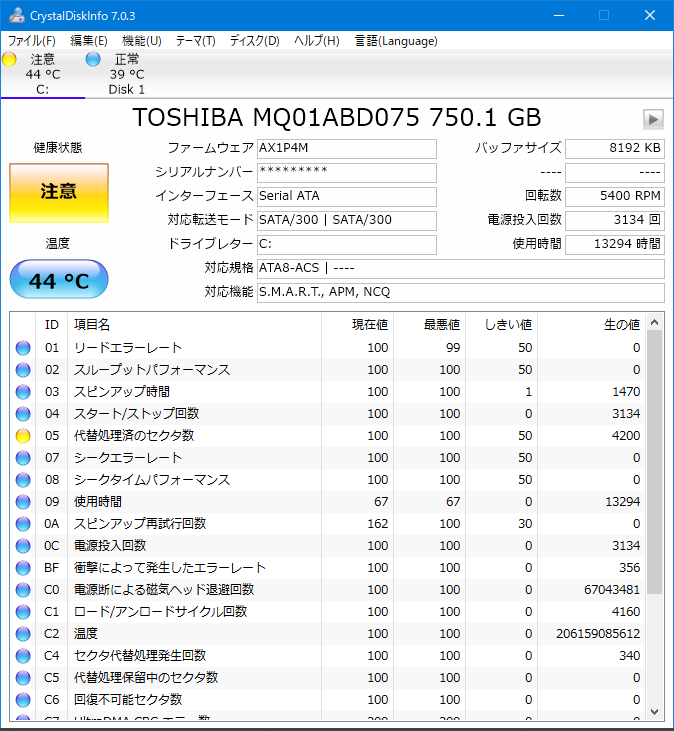Open the ディスク(D) menu
The height and width of the screenshot is (731, 674).
coord(254,41)
